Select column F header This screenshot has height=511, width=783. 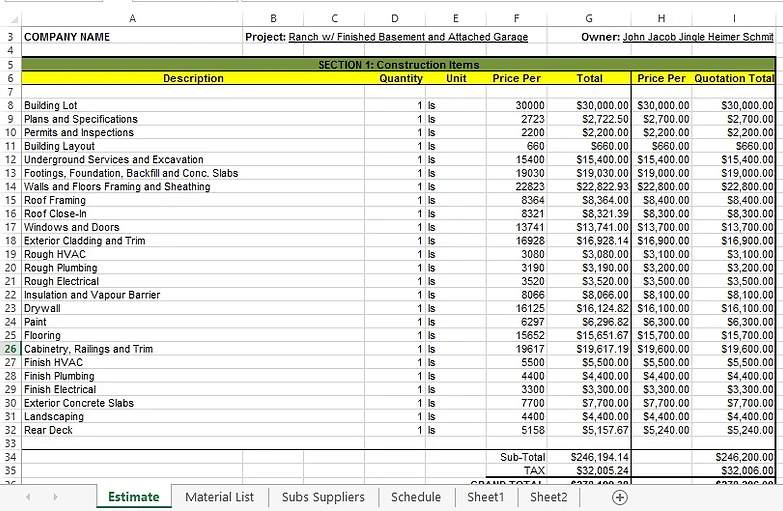[516, 18]
